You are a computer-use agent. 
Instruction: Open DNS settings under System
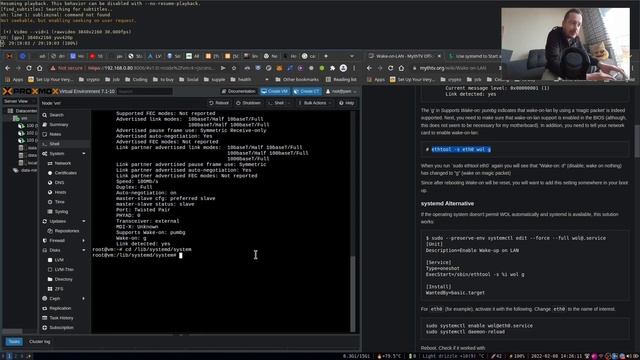click(59, 182)
